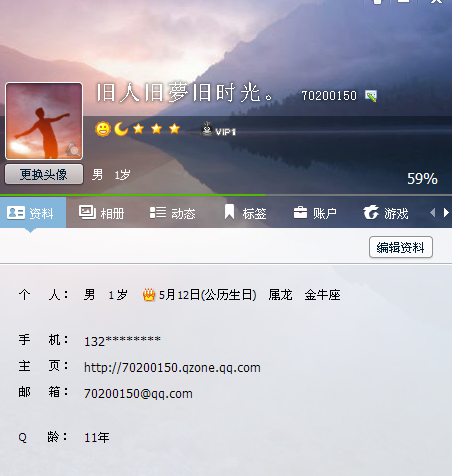Image resolution: width=452 pixels, height=476 pixels.
Task: Click the 编辑资料 button
Action: click(x=401, y=247)
